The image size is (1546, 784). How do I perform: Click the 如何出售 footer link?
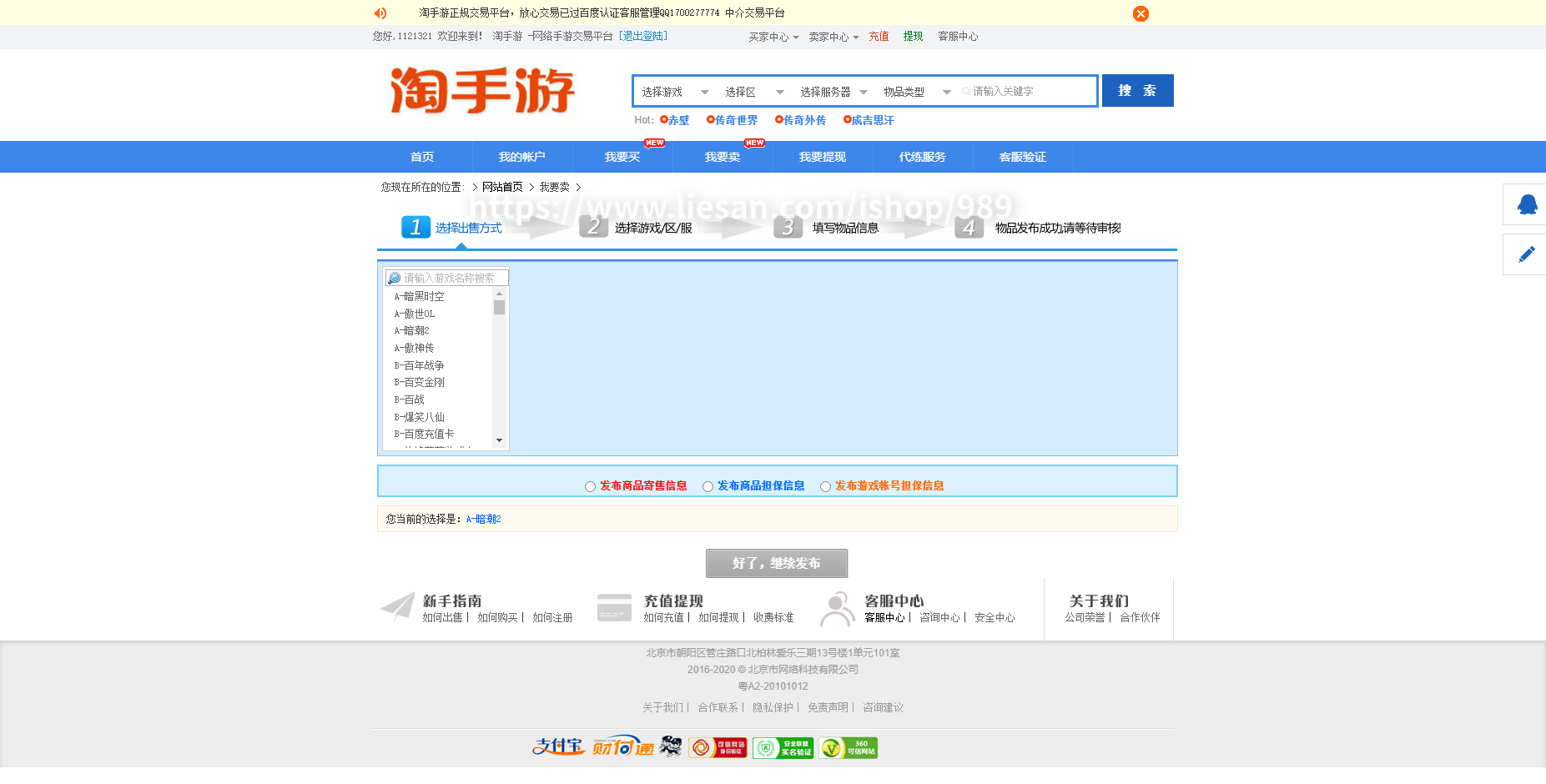pyautogui.click(x=442, y=618)
